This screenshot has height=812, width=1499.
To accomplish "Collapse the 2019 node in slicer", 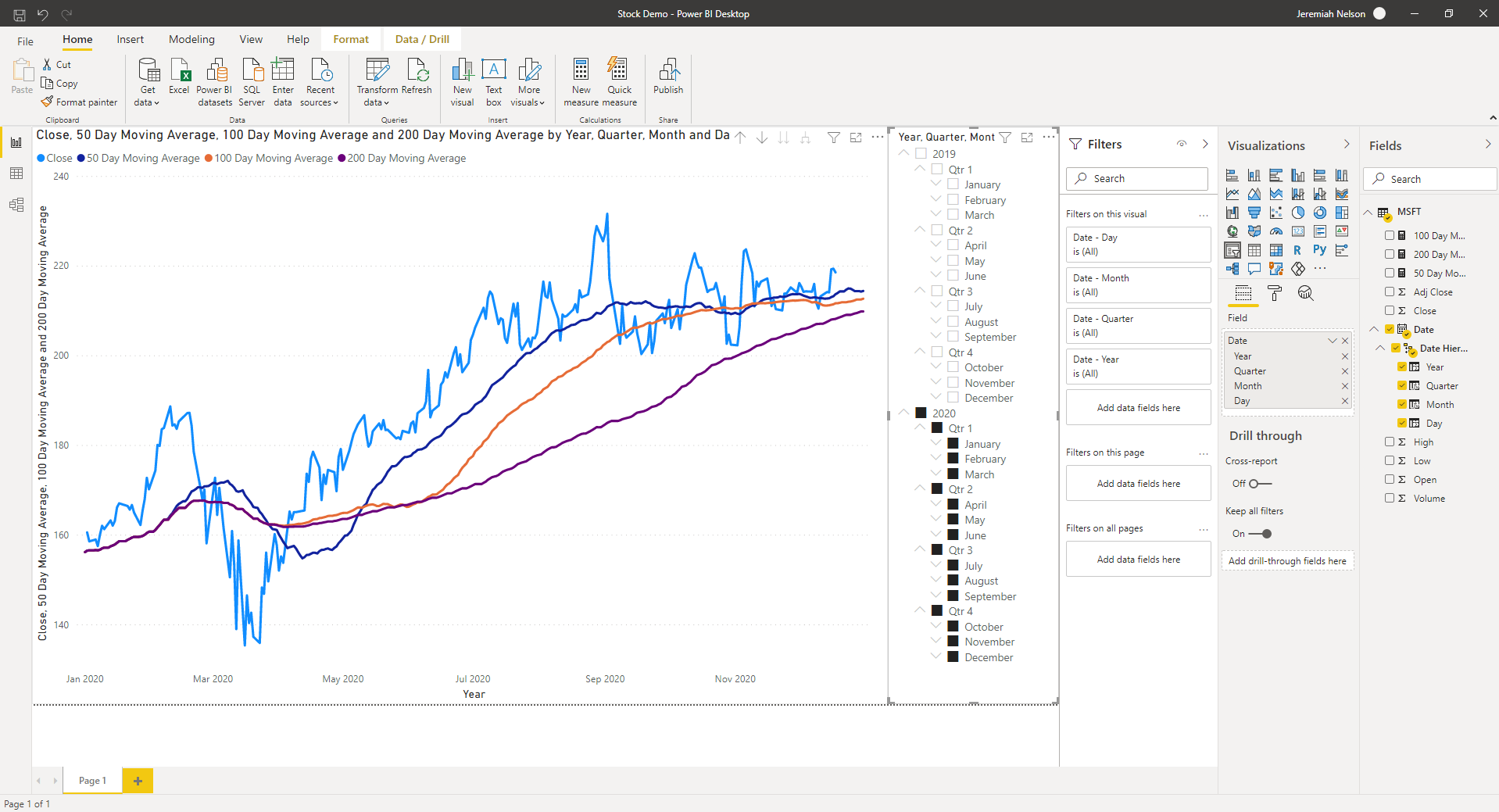I will coord(904,153).
